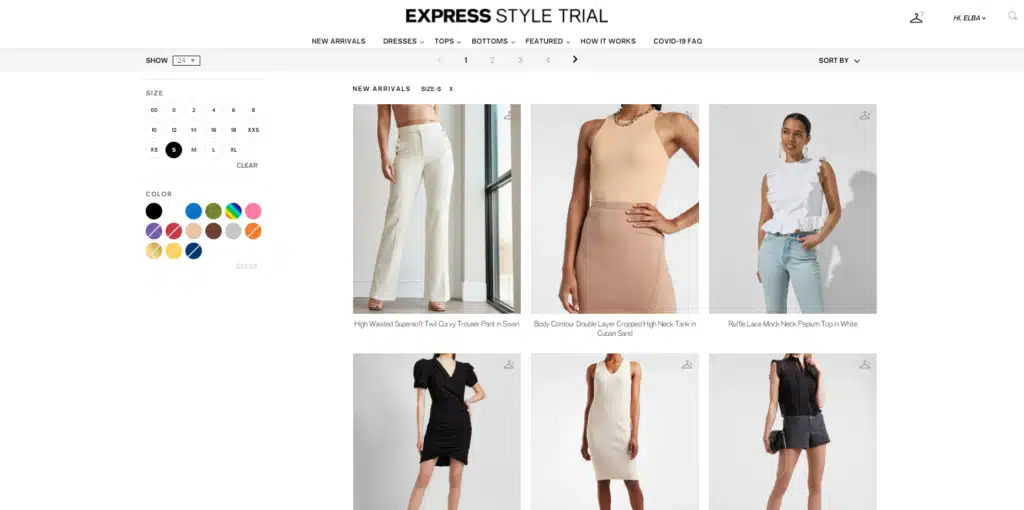Screen dimensions: 1024x510
Task: Open the Show 24 items dropdown
Action: (186, 61)
